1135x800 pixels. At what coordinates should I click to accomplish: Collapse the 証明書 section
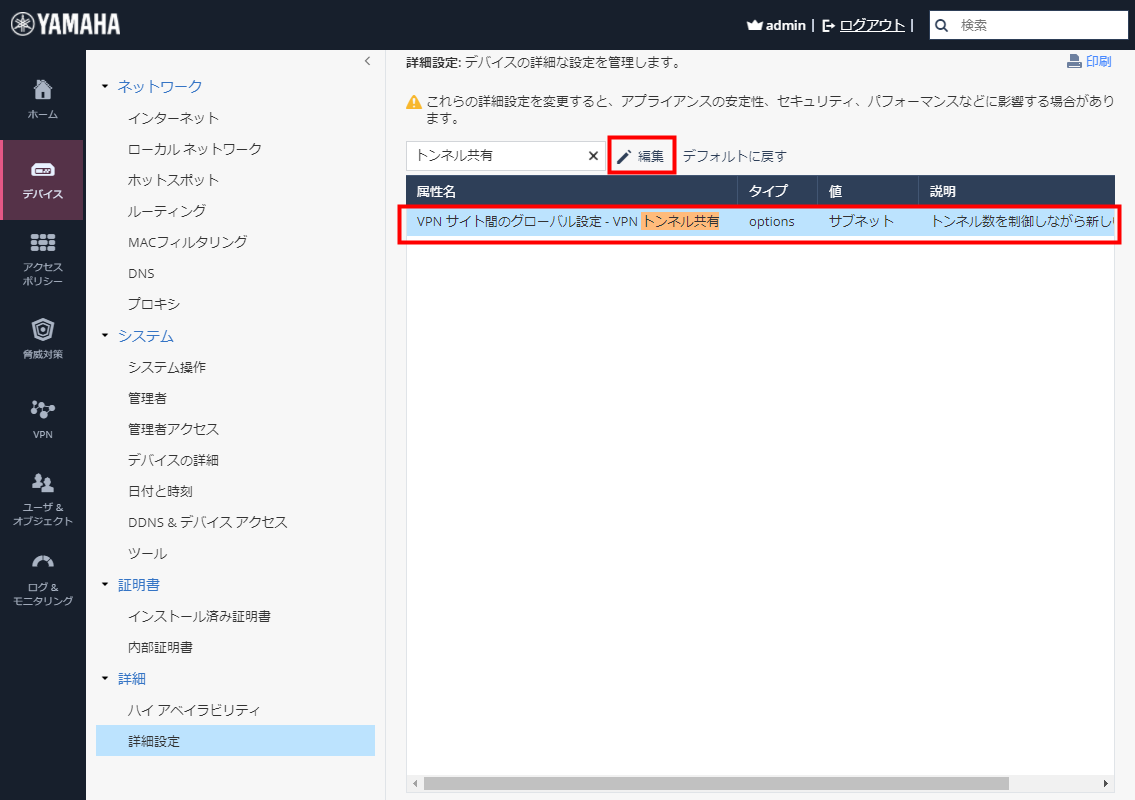click(105, 584)
